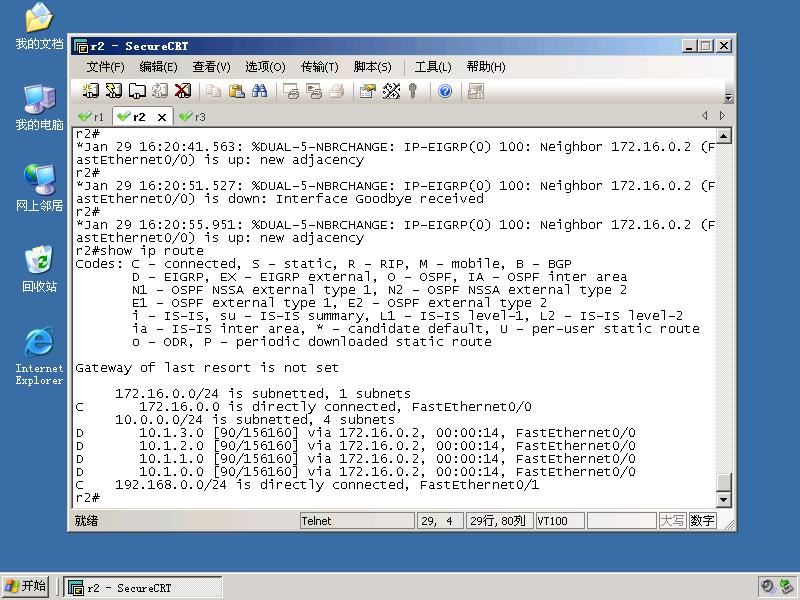Click the r2 - SecureCRT taskbar button
The height and width of the screenshot is (600, 800).
(143, 588)
